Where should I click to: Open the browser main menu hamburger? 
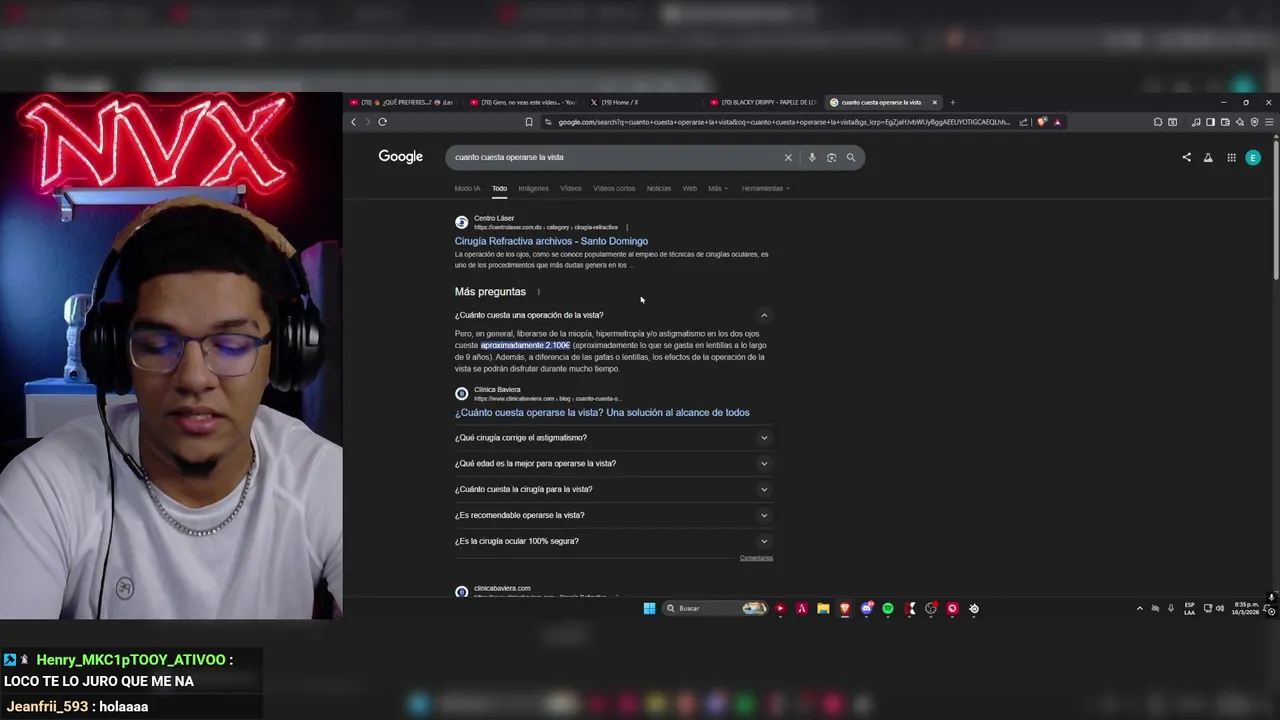pos(1269,122)
